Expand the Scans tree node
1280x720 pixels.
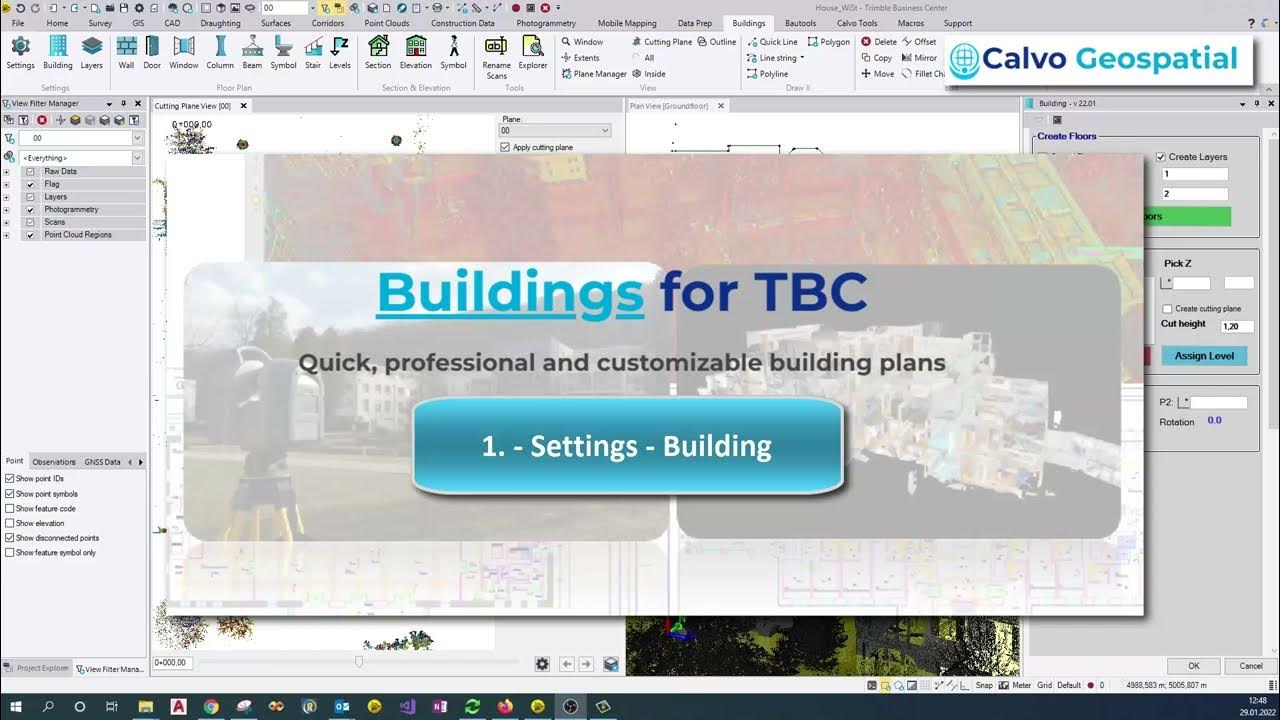pyautogui.click(x=7, y=222)
